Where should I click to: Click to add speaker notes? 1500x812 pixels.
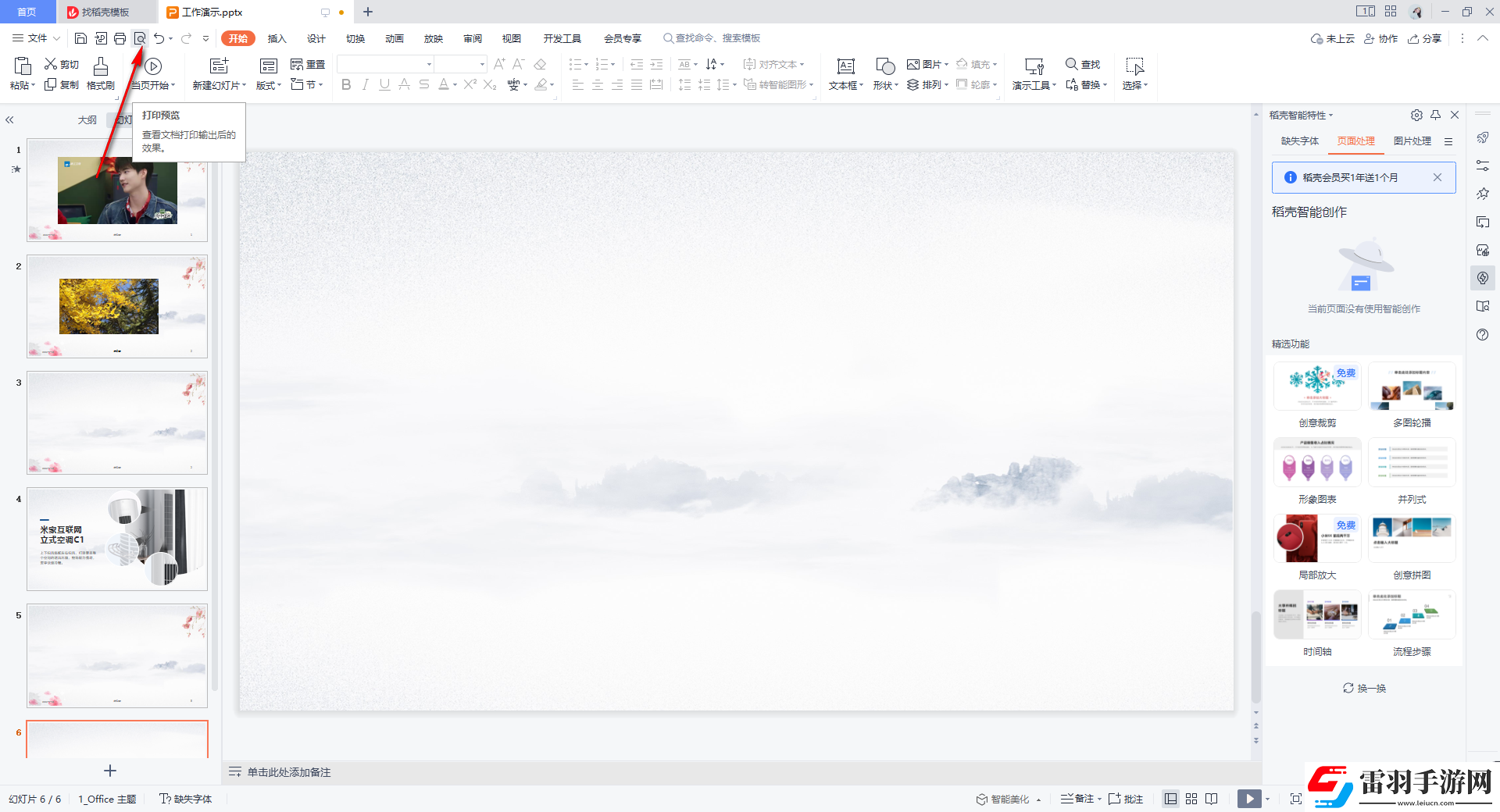(289, 772)
